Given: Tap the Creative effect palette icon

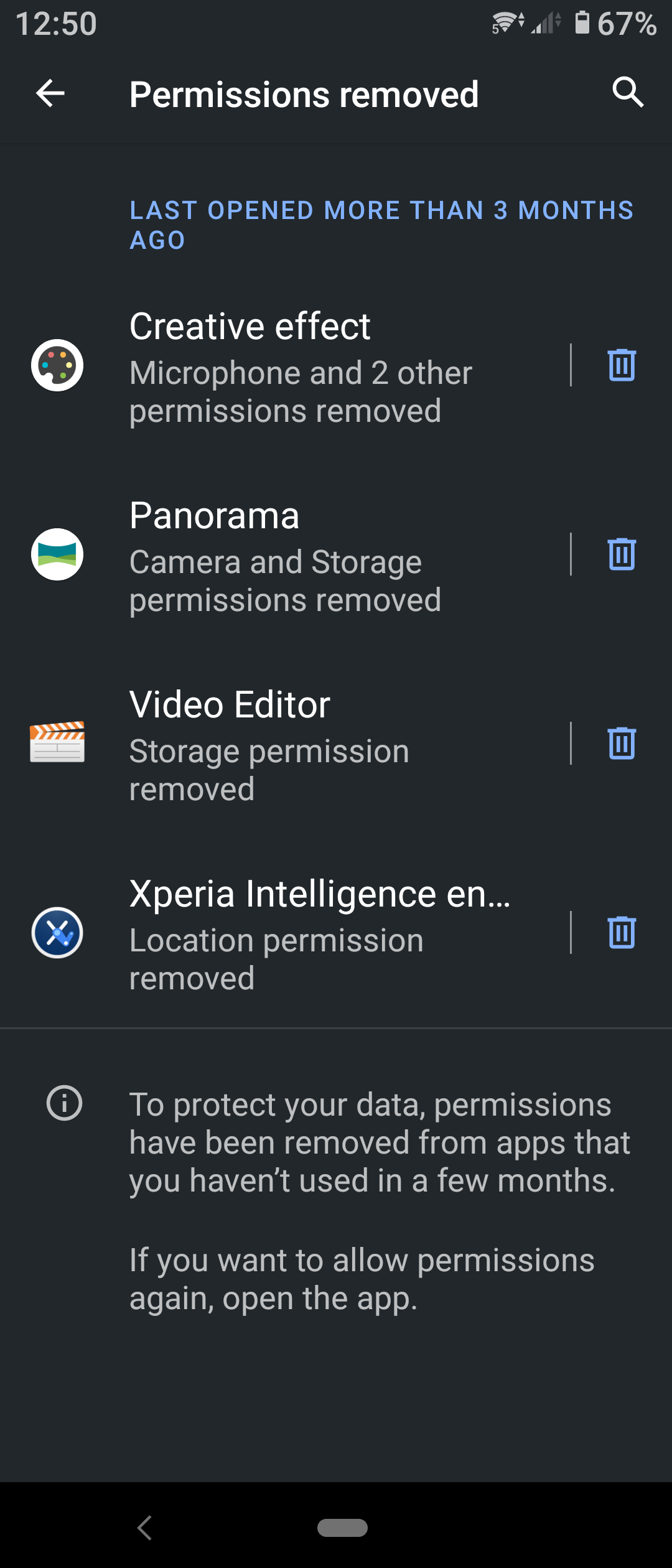Looking at the screenshot, I should pyautogui.click(x=57, y=365).
